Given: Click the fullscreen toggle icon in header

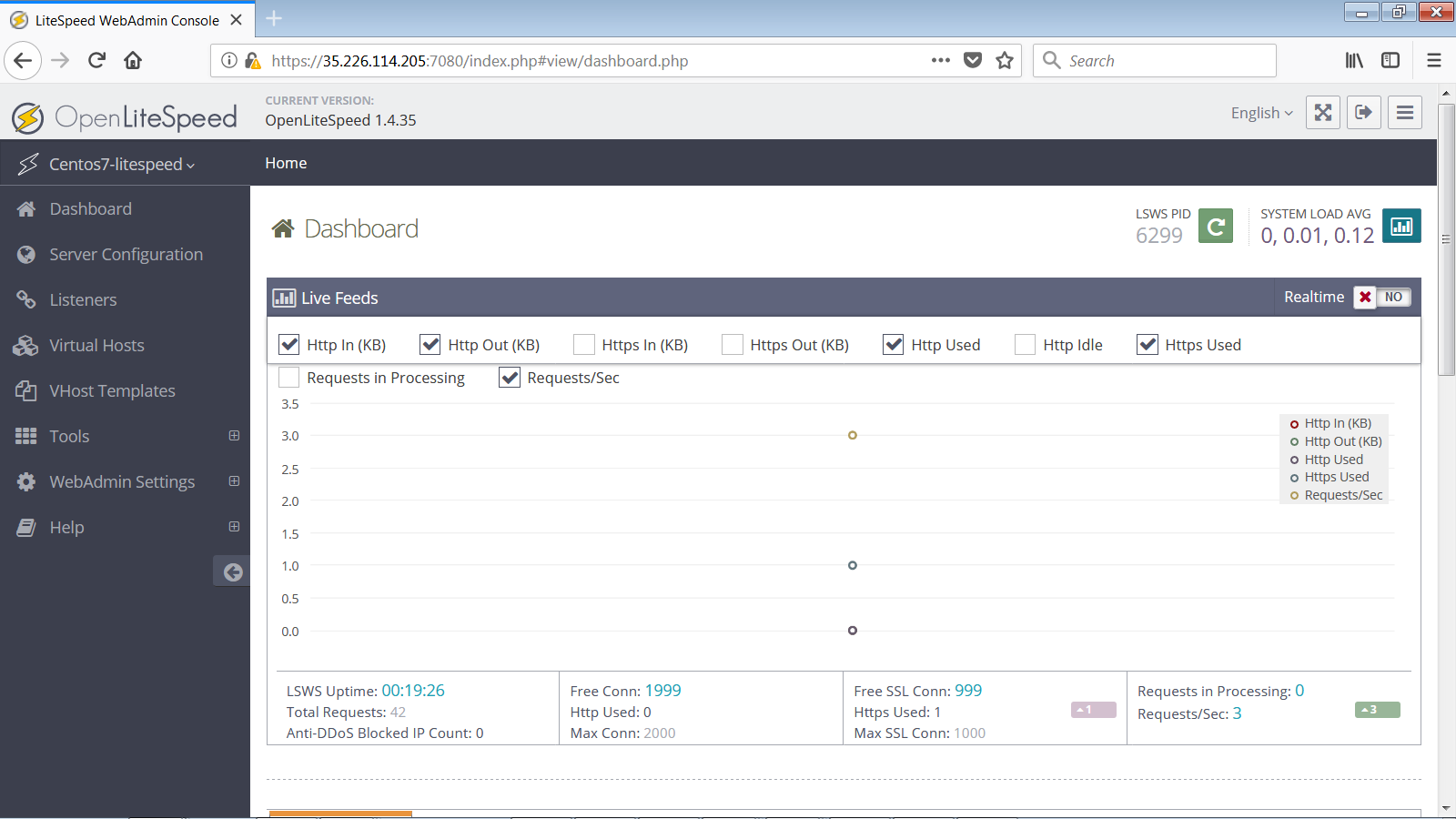Looking at the screenshot, I should pyautogui.click(x=1322, y=113).
